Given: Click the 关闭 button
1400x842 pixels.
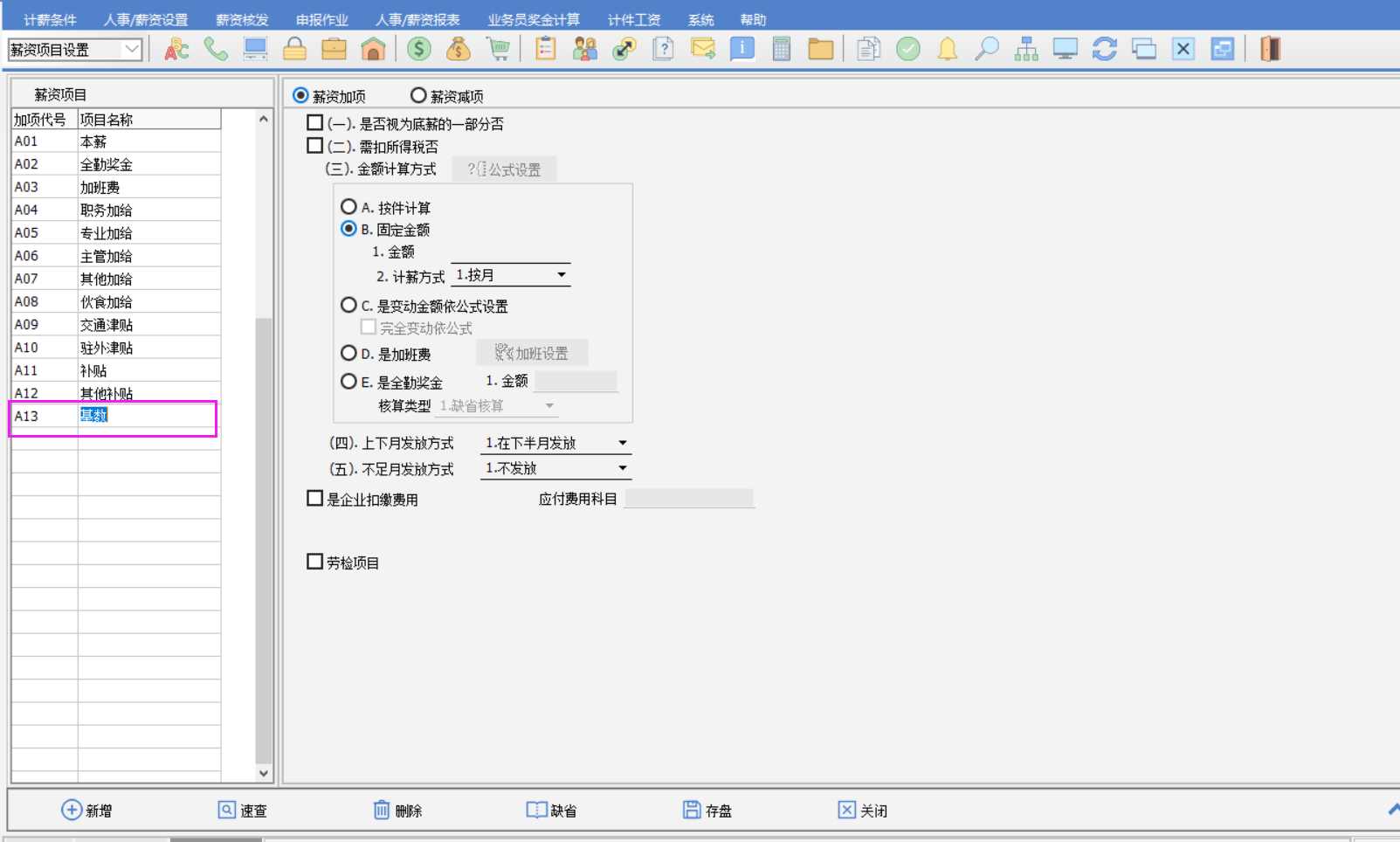Looking at the screenshot, I should (863, 811).
